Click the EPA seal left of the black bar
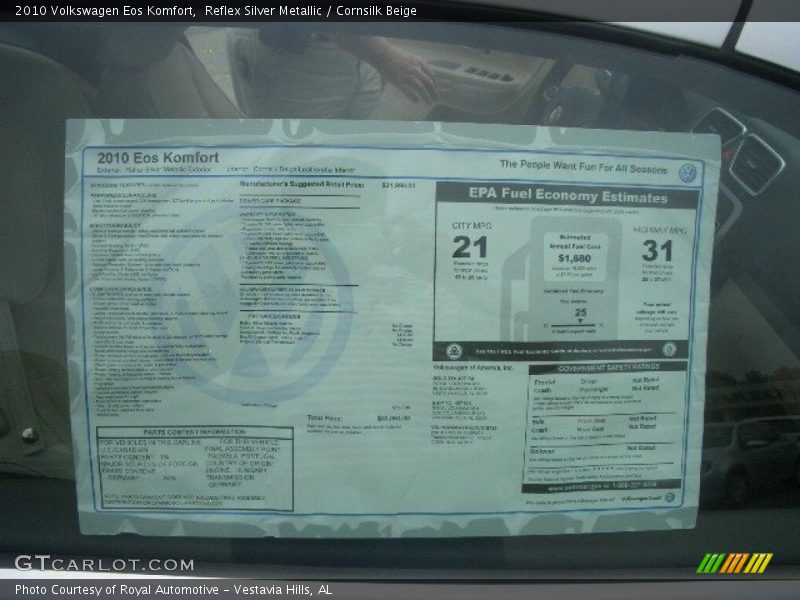 453,351
